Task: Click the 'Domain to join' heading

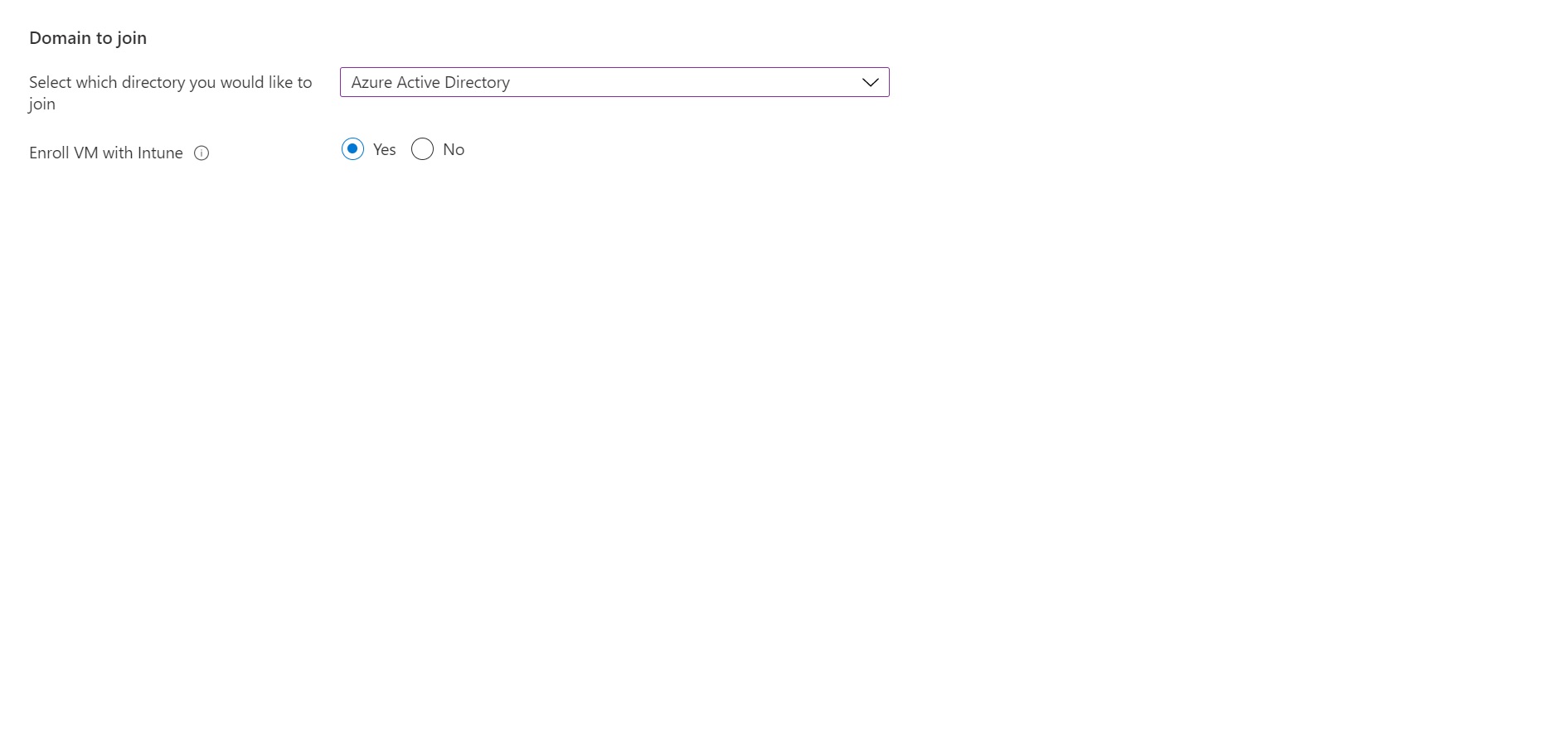Action: (x=88, y=38)
